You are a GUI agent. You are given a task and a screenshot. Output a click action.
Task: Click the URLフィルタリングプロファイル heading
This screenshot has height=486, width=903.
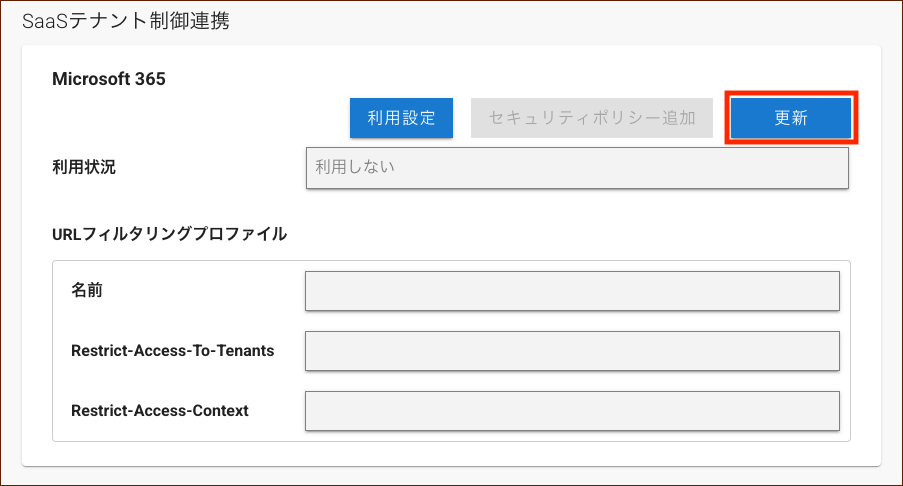click(x=169, y=234)
